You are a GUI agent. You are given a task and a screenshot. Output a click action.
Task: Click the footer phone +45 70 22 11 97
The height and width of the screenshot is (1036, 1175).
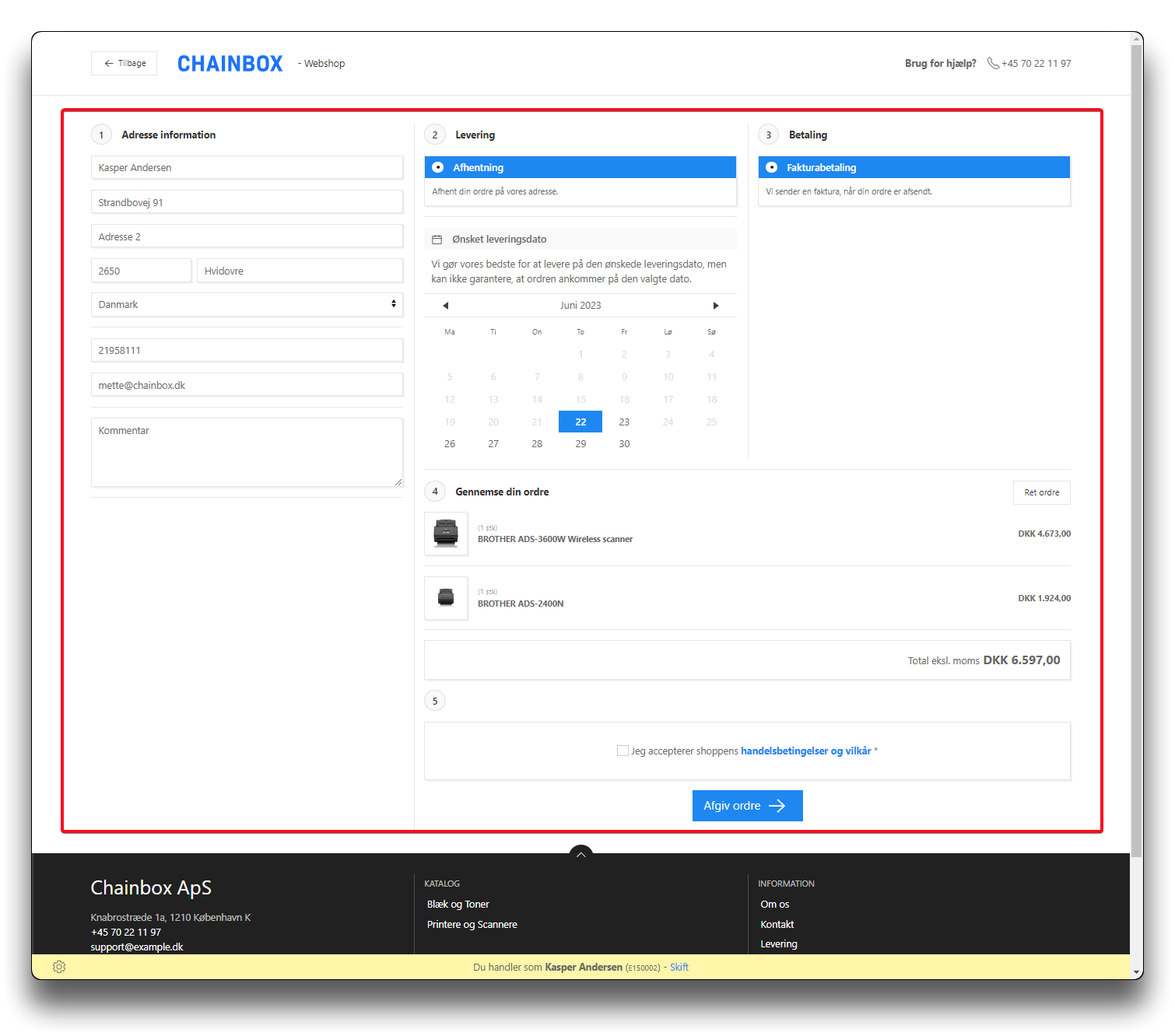(126, 933)
